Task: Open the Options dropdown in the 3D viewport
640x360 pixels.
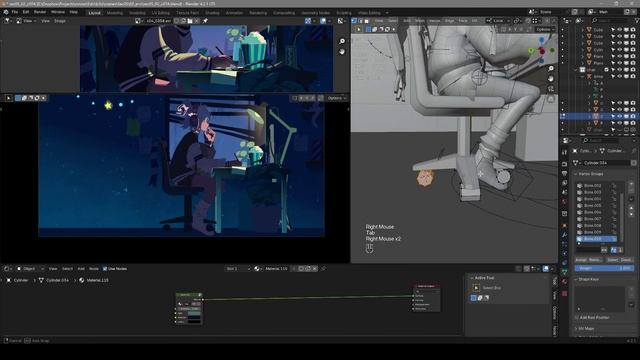Action: click(x=545, y=29)
